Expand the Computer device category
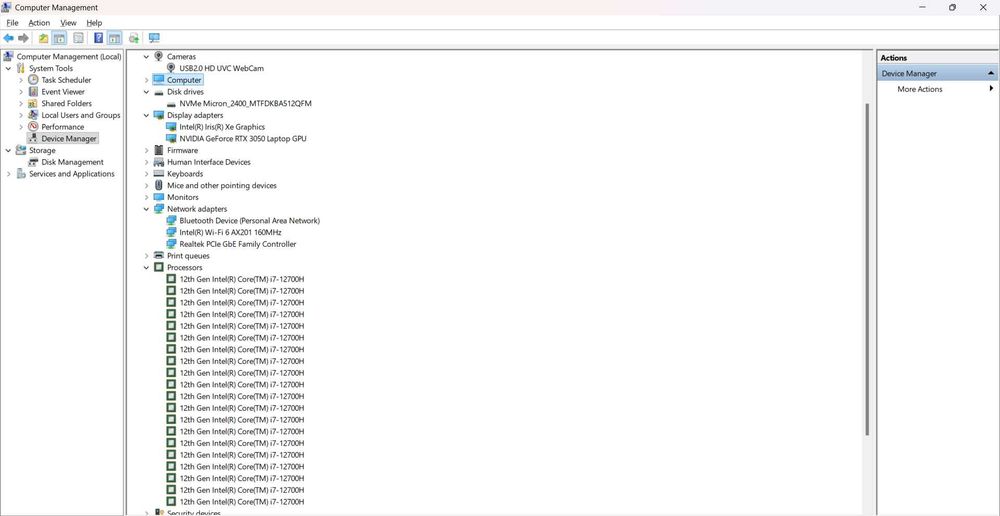1000x516 pixels. [x=146, y=80]
